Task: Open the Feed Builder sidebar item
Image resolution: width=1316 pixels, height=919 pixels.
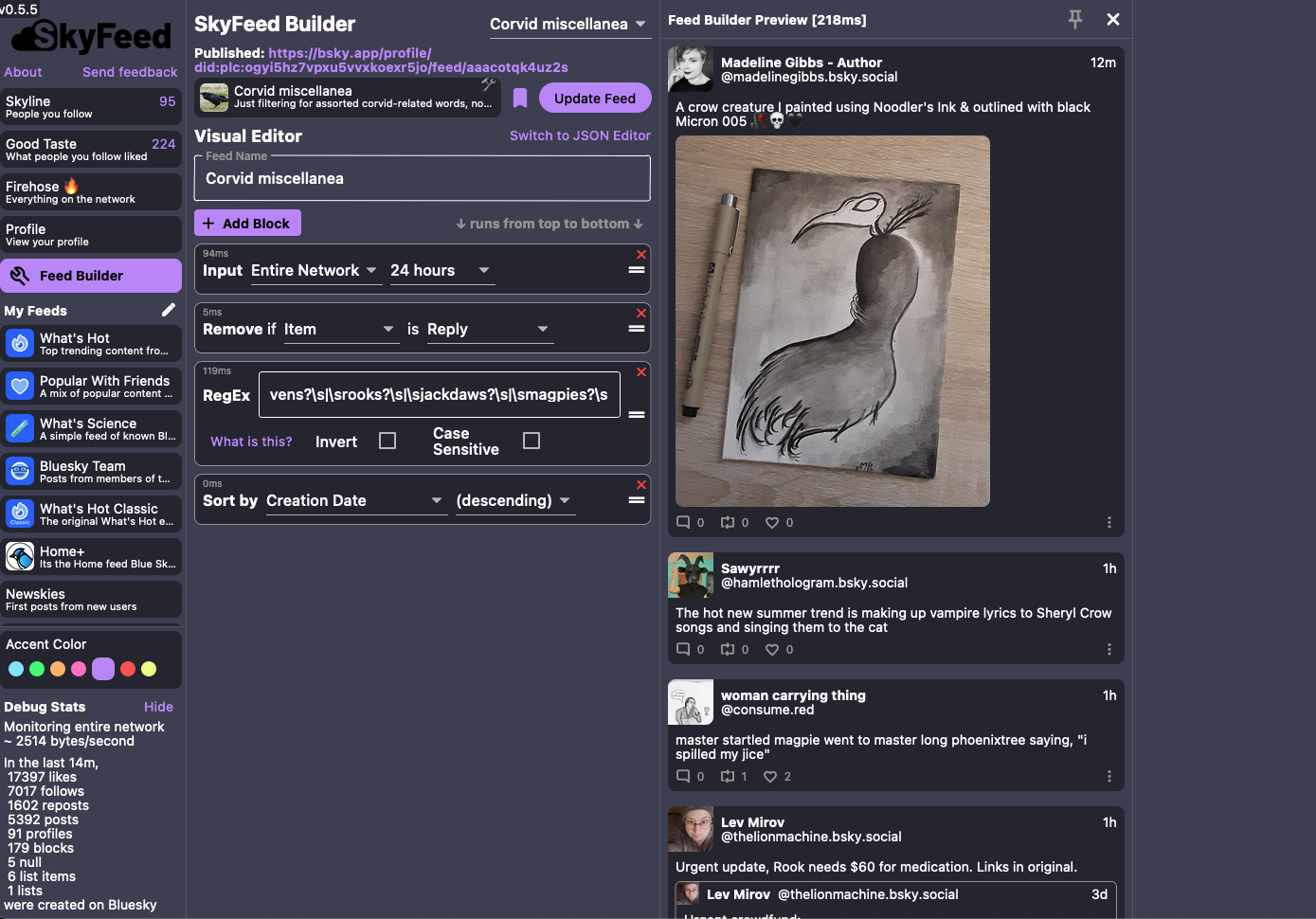Action: click(91, 276)
